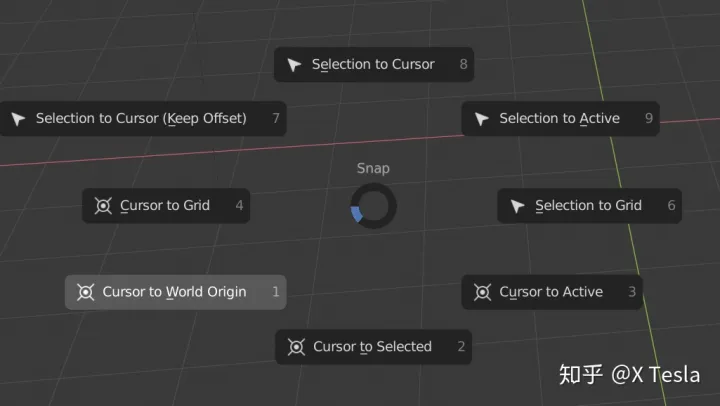Click Cursor to Grid option
Screen dimensions: 720x406
pyautogui.click(x=166, y=205)
